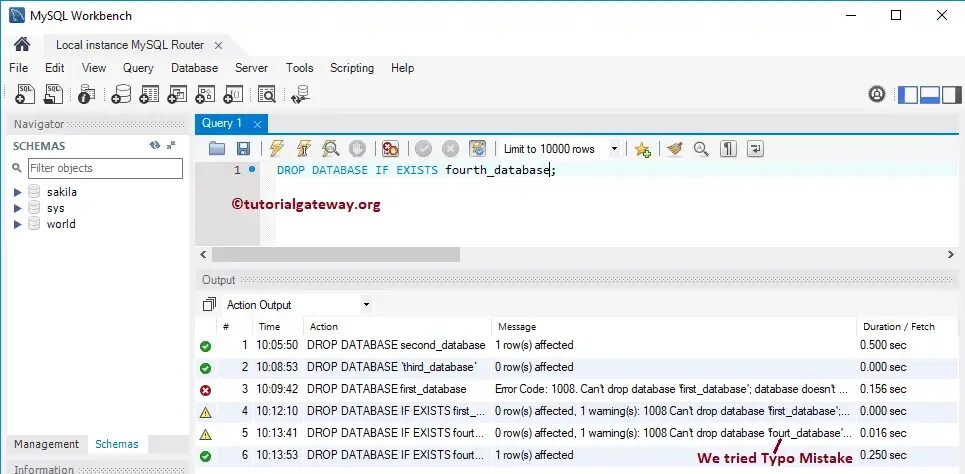The image size is (965, 474).
Task: Click the scroll left arrow of editor
Action: coord(204,254)
